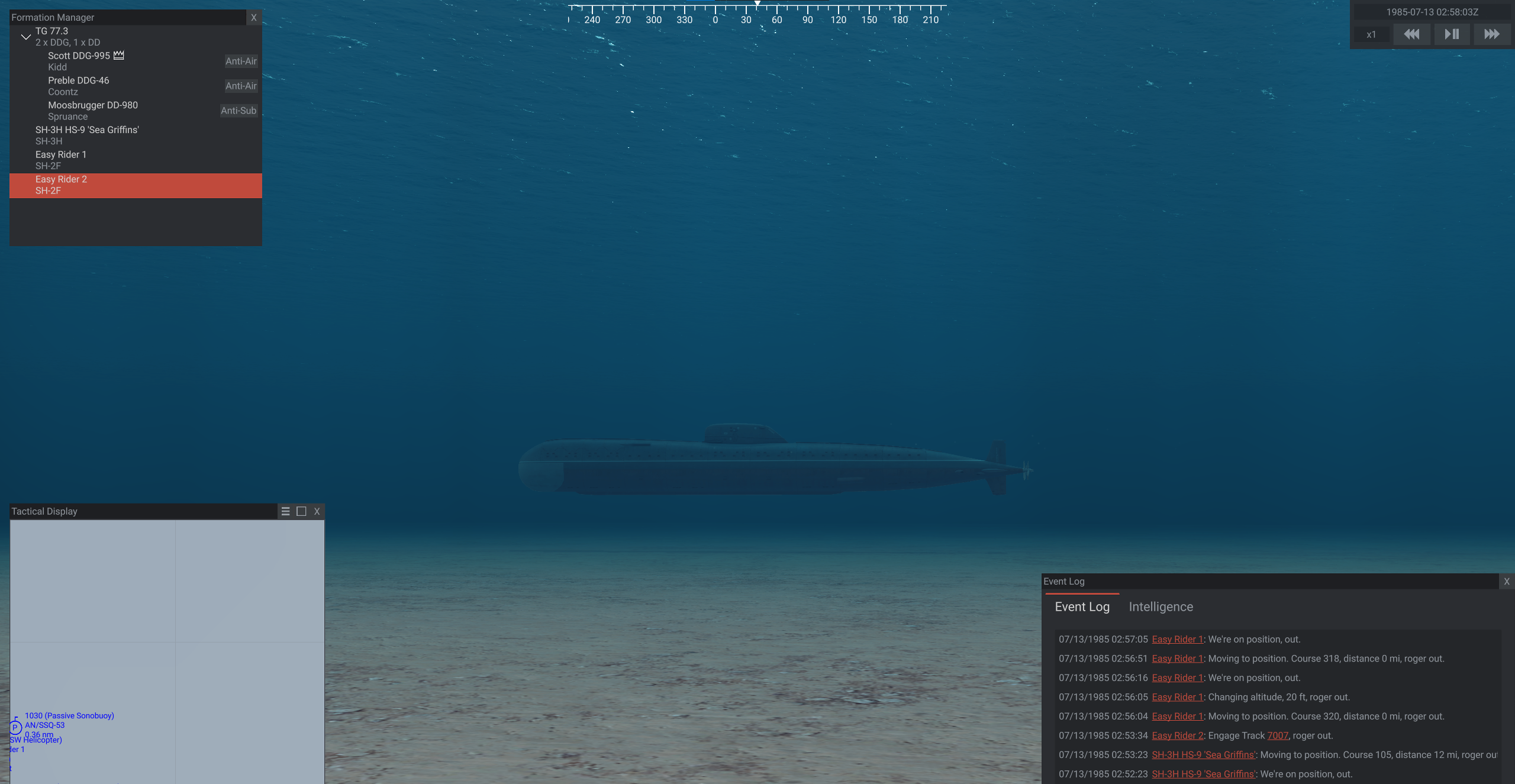1515x784 pixels.
Task: Switch to the Intelligence tab
Action: [x=1161, y=607]
